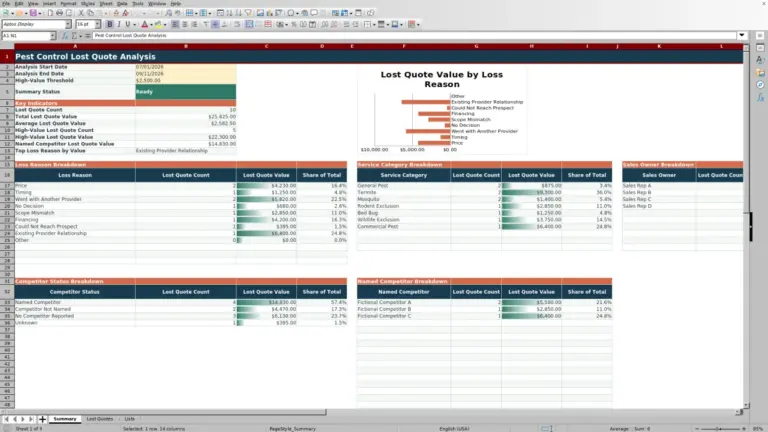The width and height of the screenshot is (768, 432).
Task: Click the formula bar input line
Action: [414, 36]
